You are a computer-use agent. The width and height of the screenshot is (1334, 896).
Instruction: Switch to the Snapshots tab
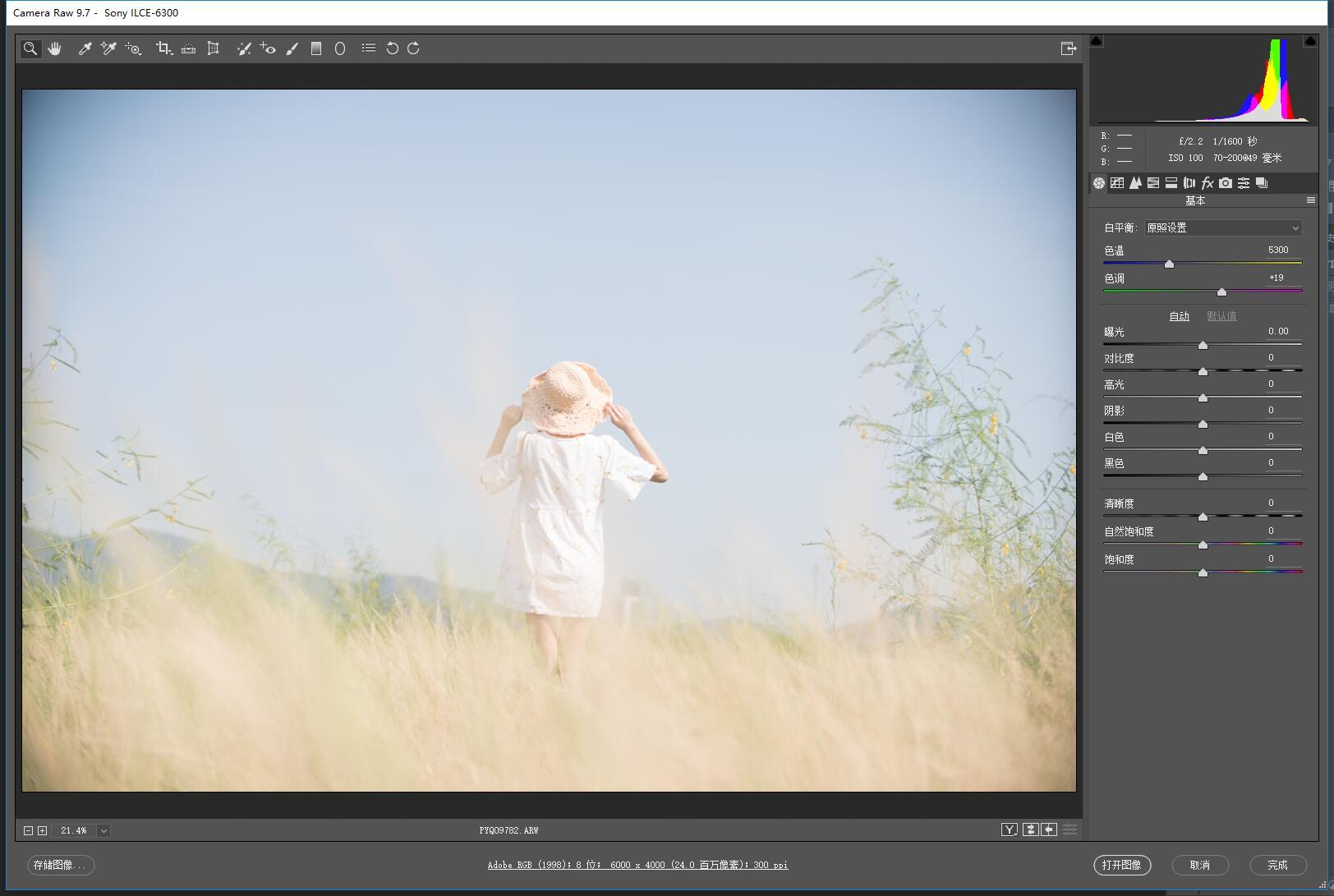tap(1262, 182)
